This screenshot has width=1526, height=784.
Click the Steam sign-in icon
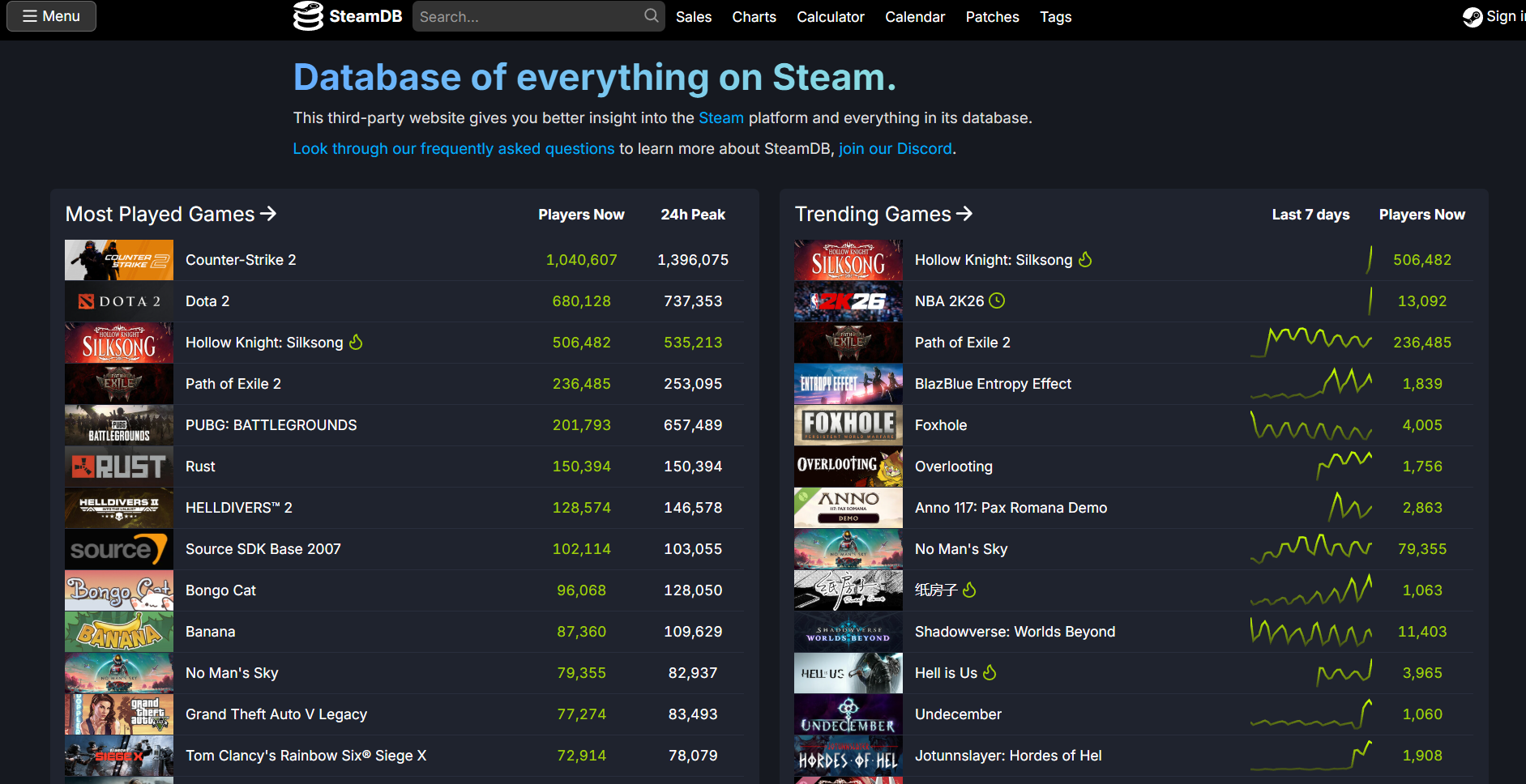(x=1473, y=17)
